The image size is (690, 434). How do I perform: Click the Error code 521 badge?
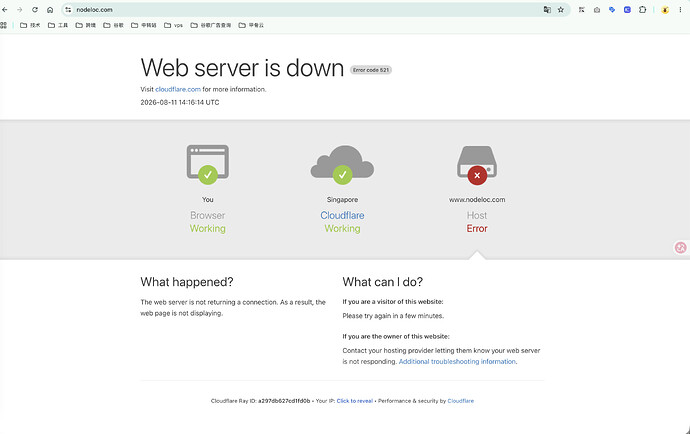tap(371, 70)
